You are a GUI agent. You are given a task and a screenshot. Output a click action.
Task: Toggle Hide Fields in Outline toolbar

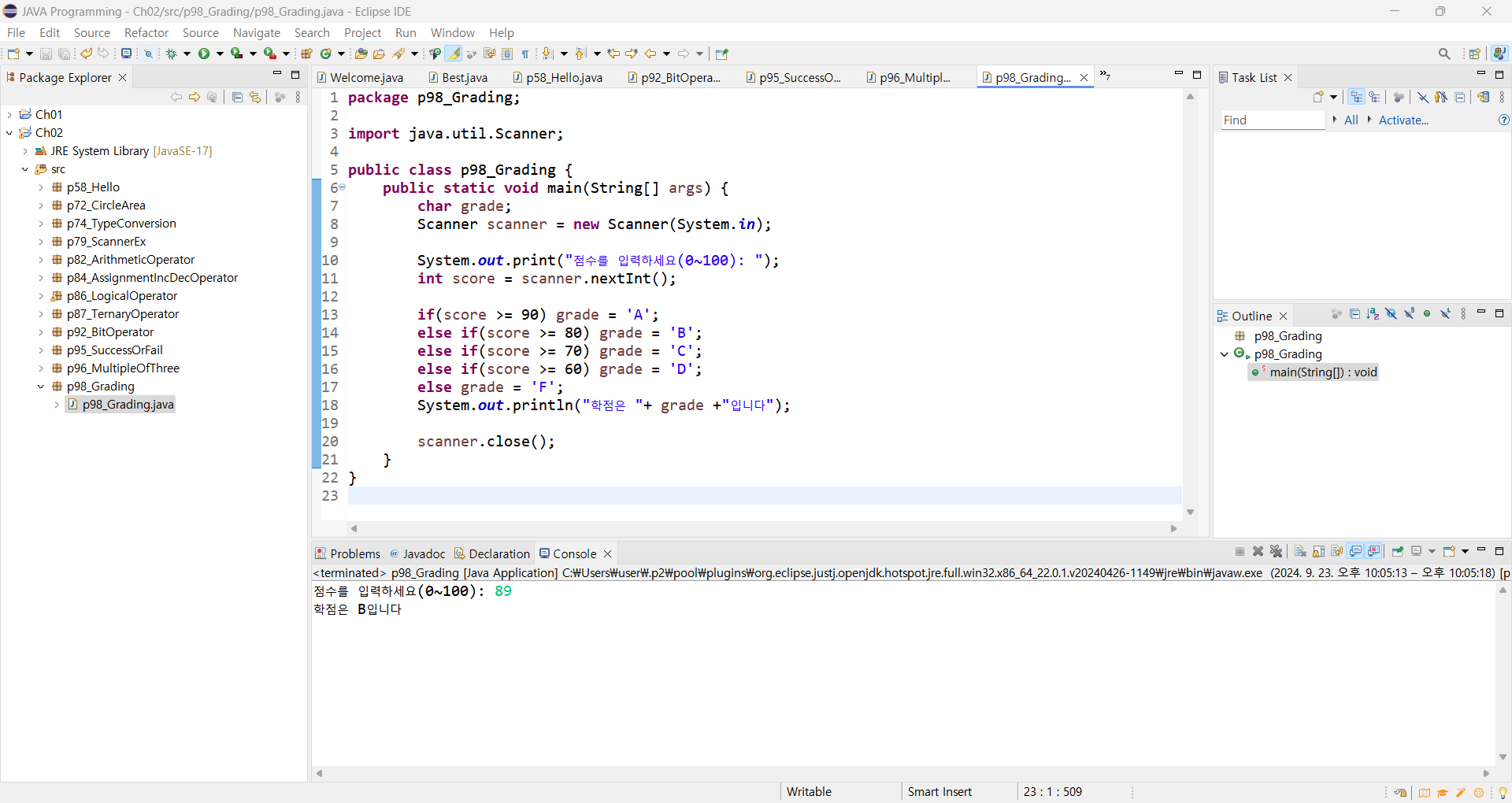click(1392, 314)
